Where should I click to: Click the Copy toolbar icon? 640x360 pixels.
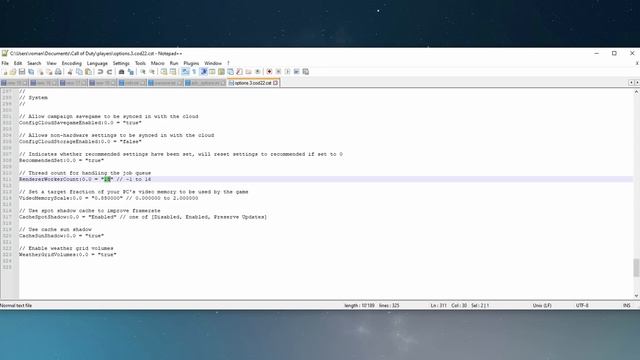[x=79, y=72]
